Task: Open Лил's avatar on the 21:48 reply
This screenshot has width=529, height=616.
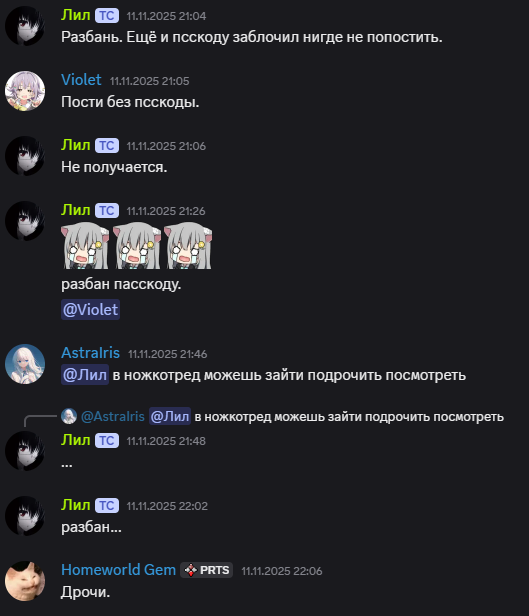Action: tap(25, 451)
